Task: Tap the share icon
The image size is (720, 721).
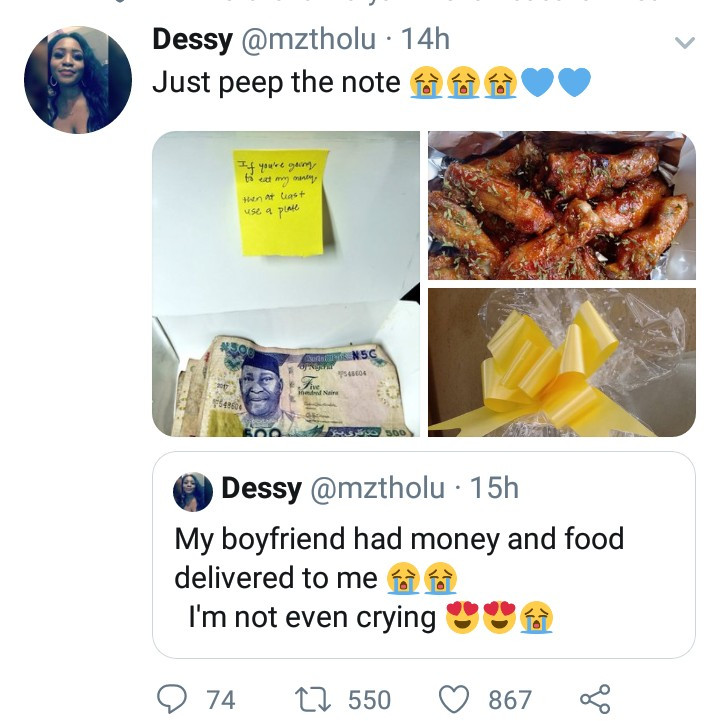Action: (594, 697)
